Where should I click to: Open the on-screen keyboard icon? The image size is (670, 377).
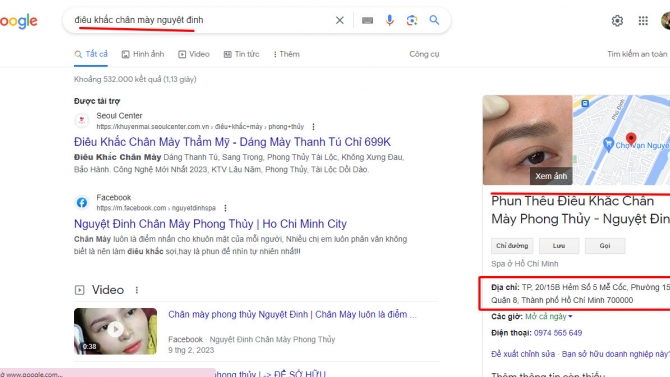[367, 20]
